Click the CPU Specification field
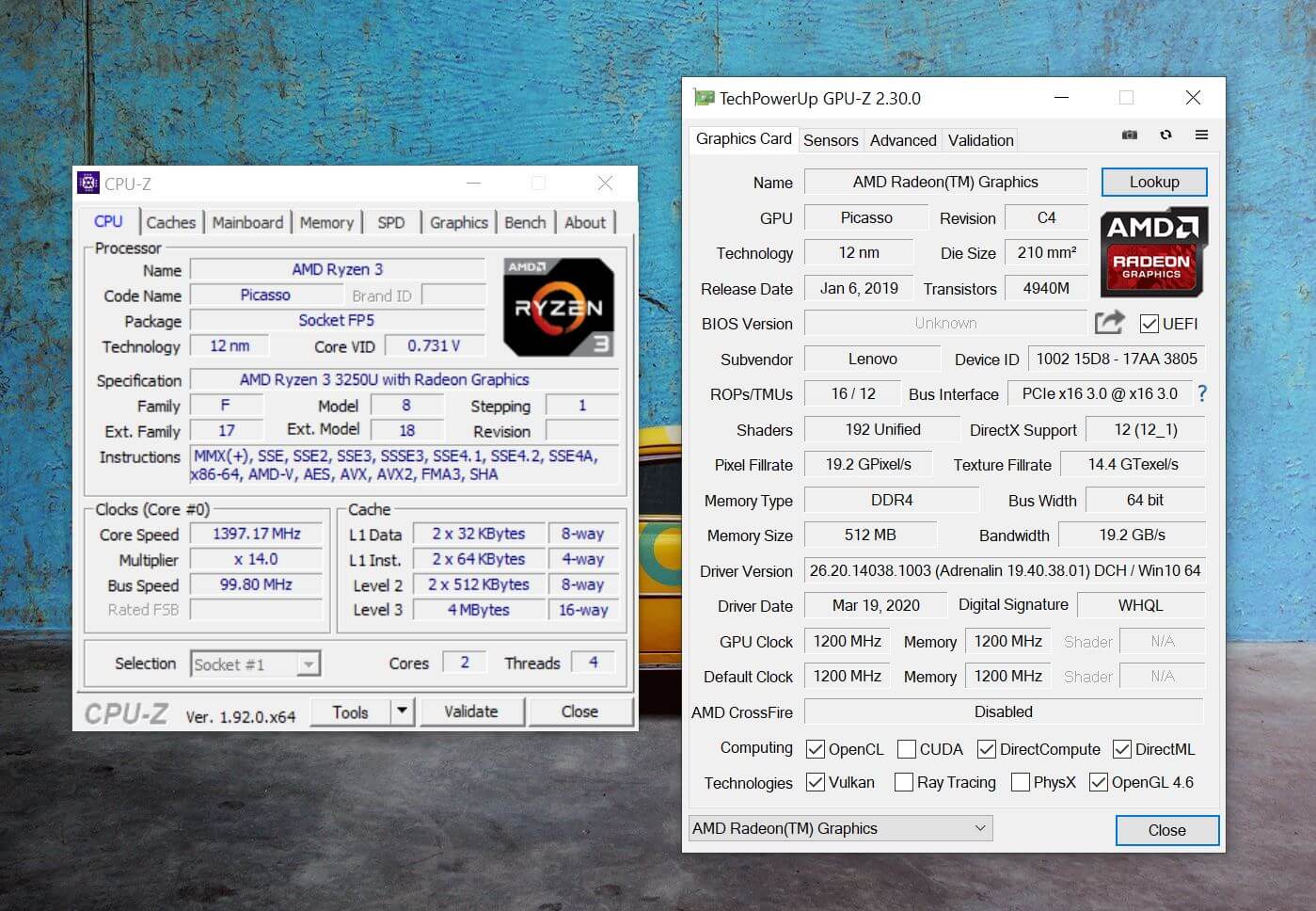 [x=404, y=379]
